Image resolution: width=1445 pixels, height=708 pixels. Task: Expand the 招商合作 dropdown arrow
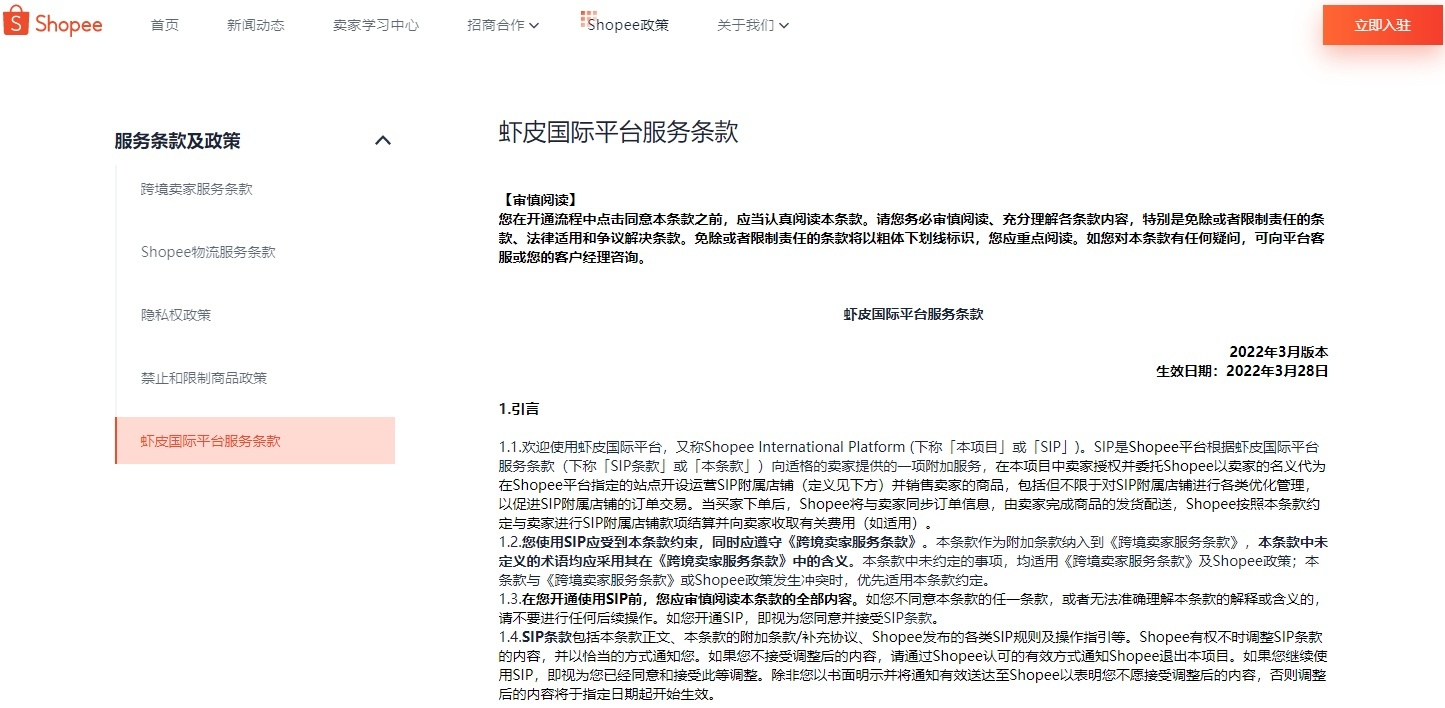[x=534, y=26]
